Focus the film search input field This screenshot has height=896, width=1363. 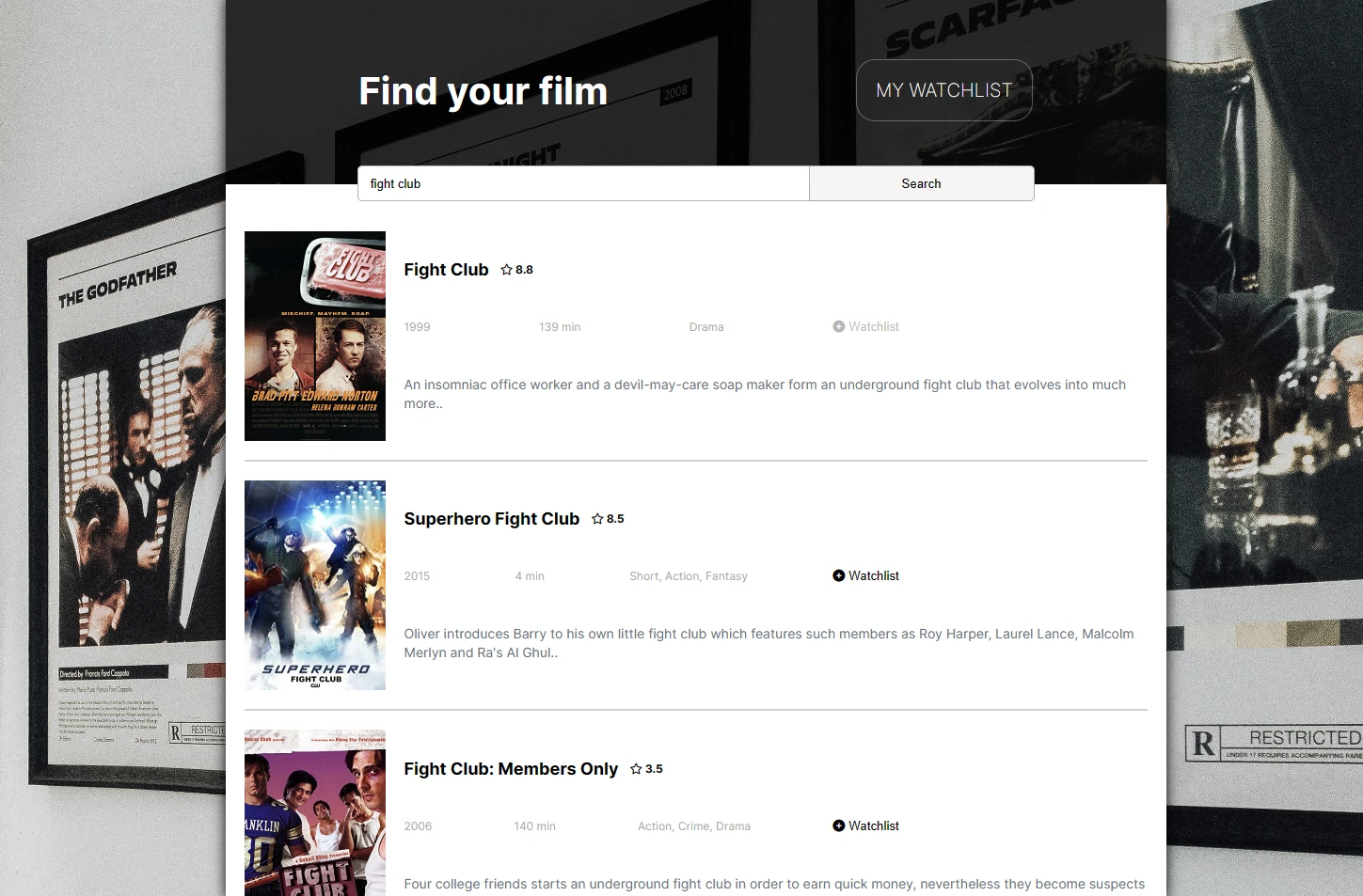pos(583,183)
